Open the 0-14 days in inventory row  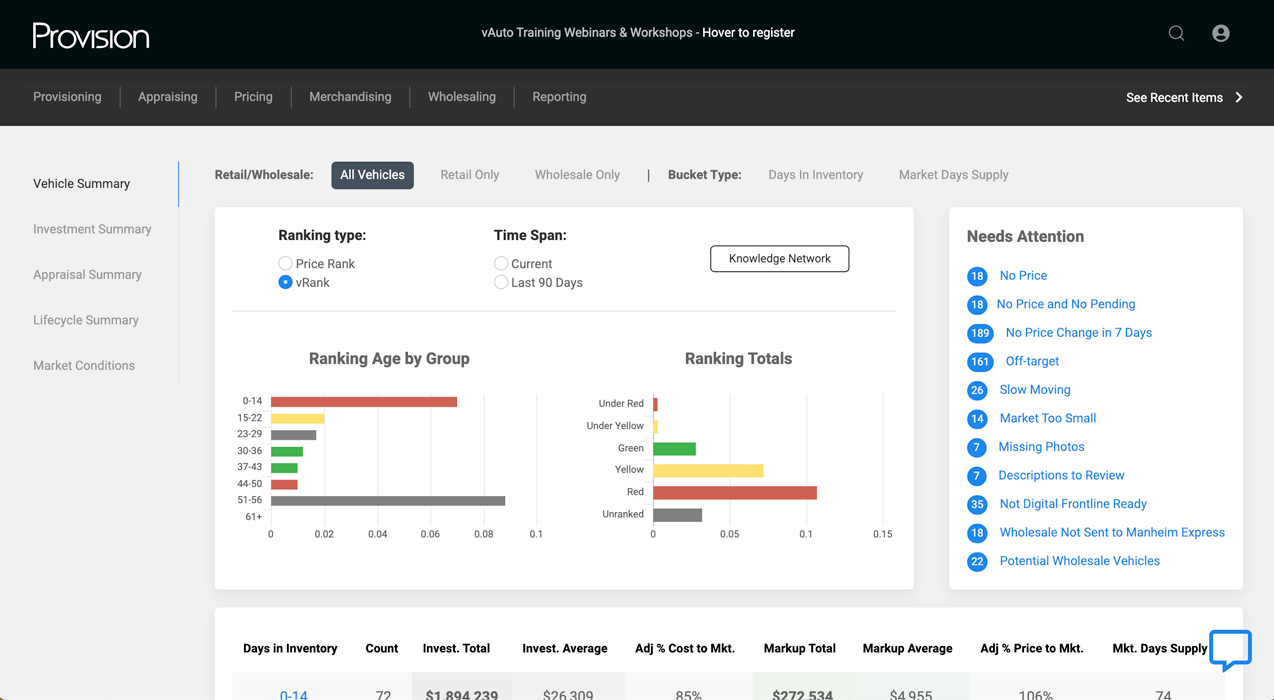coord(294,694)
